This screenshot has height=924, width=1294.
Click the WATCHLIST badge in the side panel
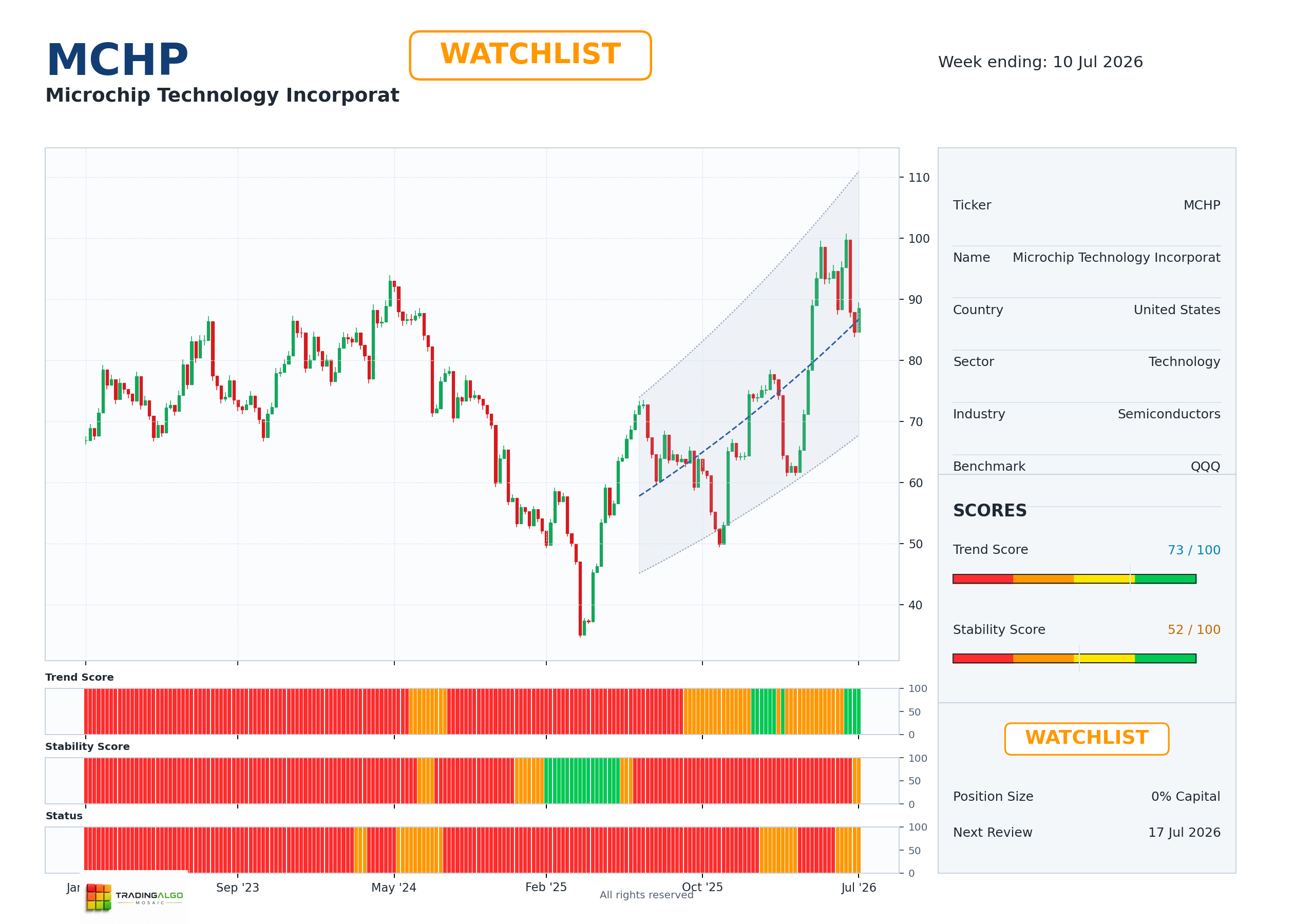tap(1087, 739)
